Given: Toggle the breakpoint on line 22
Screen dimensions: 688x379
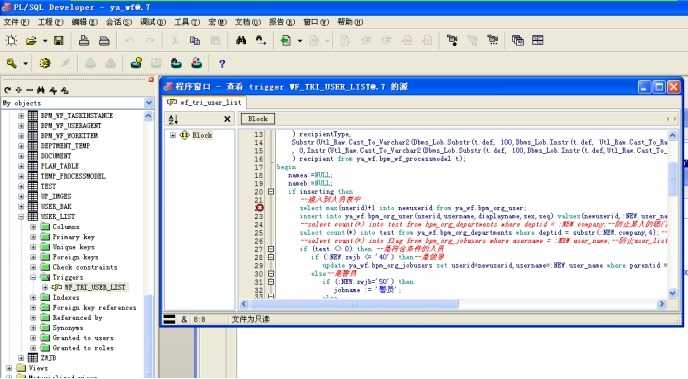Looking at the screenshot, I should pyautogui.click(x=259, y=208).
